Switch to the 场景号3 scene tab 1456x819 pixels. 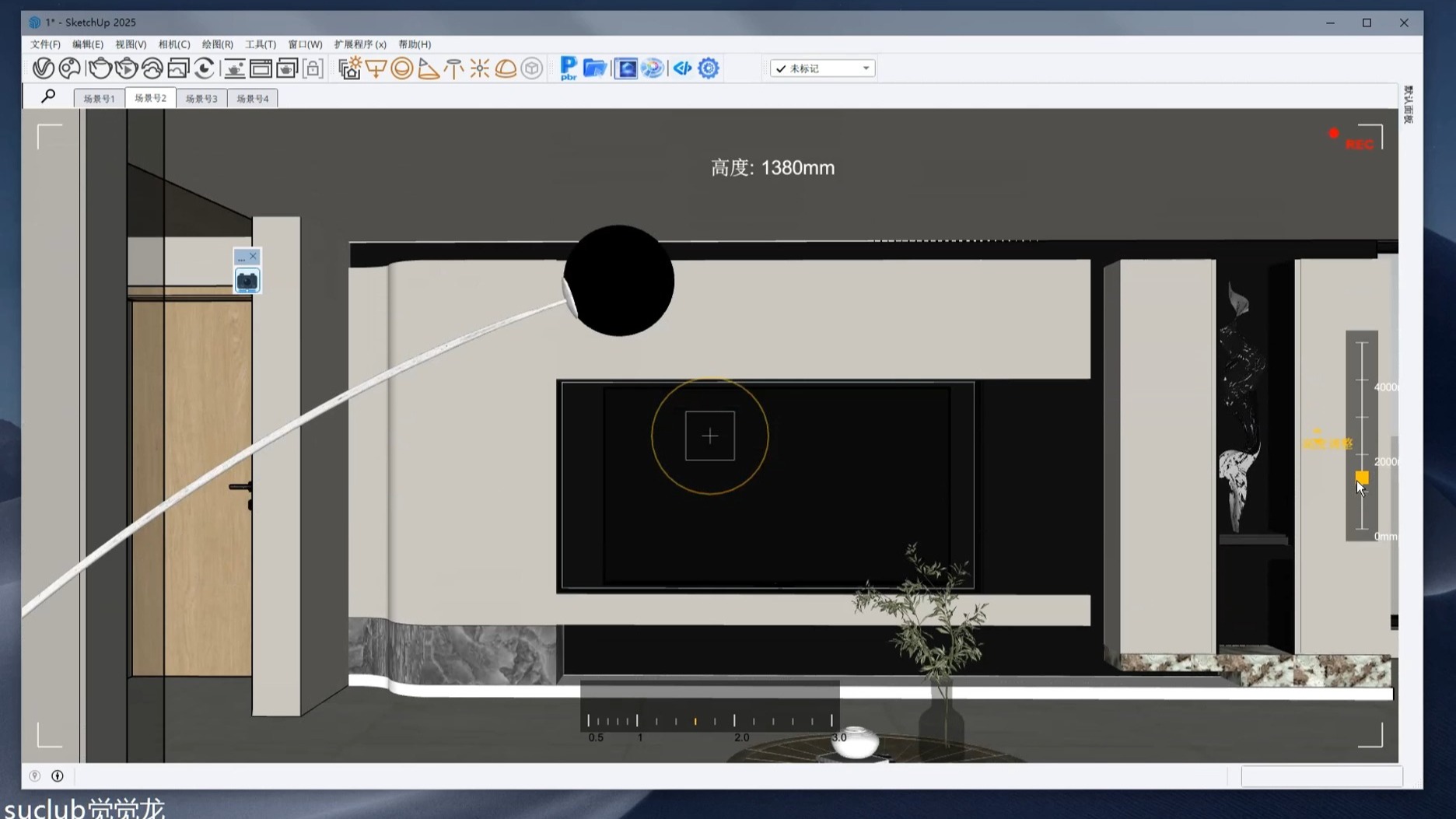(x=201, y=99)
